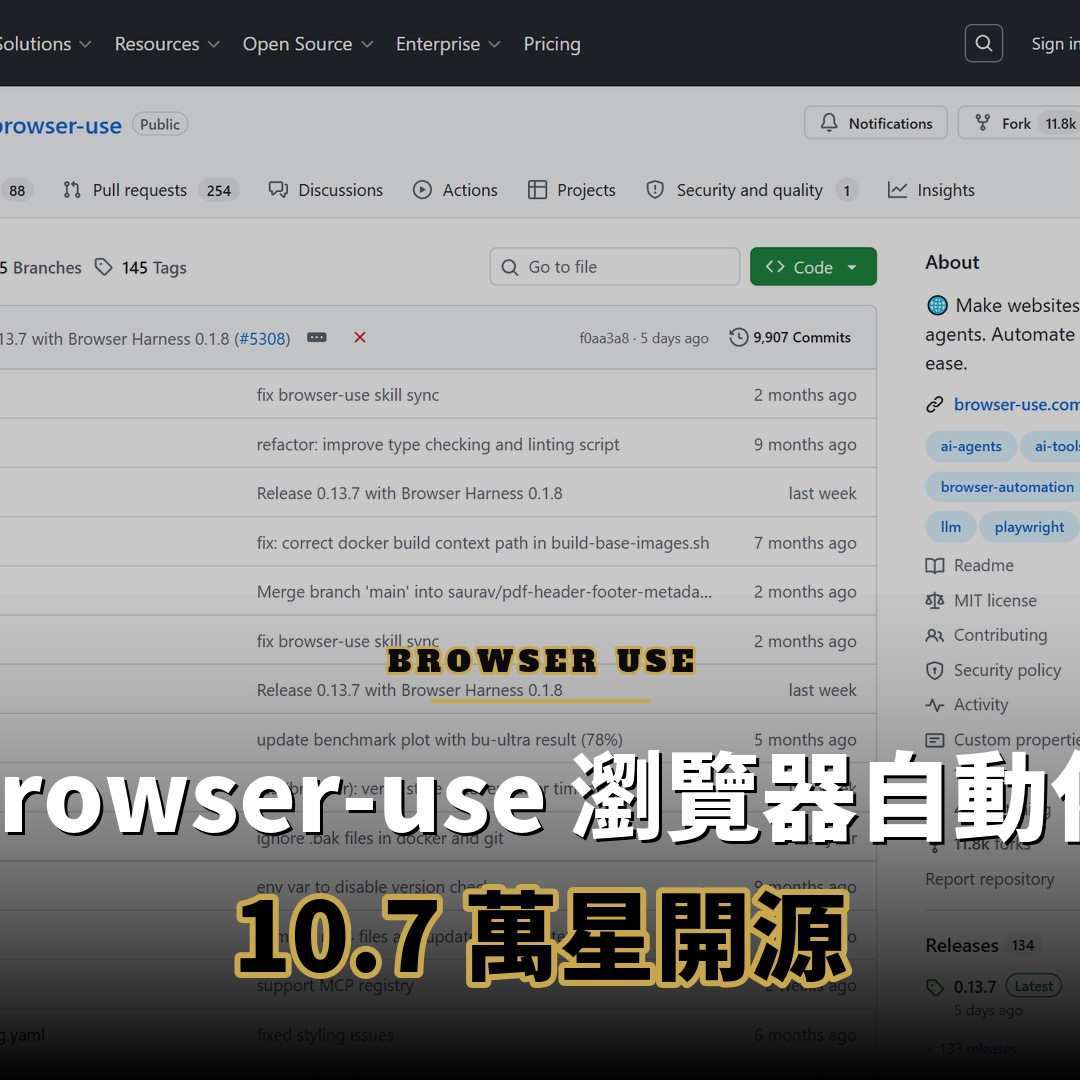Fork the repository
Screen dimensions: 1080x1080
pos(1019,123)
